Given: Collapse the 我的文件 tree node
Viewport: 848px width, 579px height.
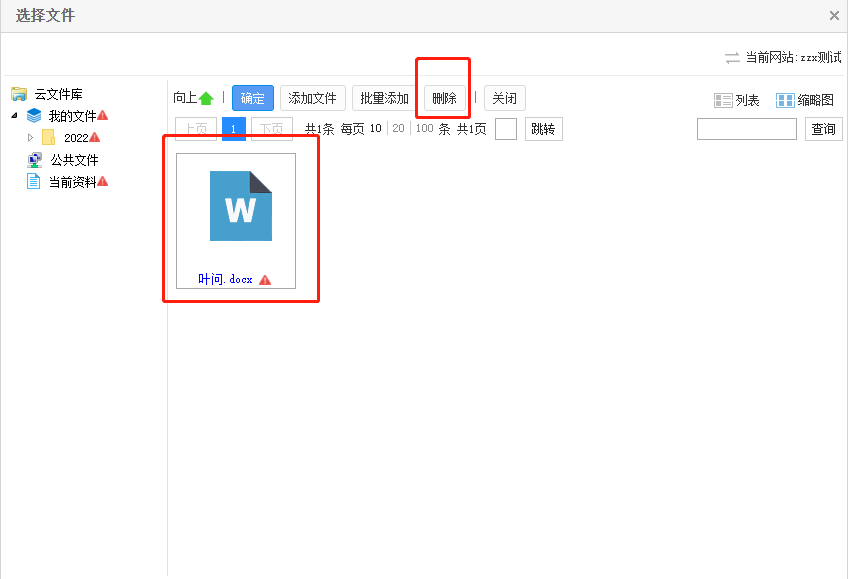Looking at the screenshot, I should [15, 116].
